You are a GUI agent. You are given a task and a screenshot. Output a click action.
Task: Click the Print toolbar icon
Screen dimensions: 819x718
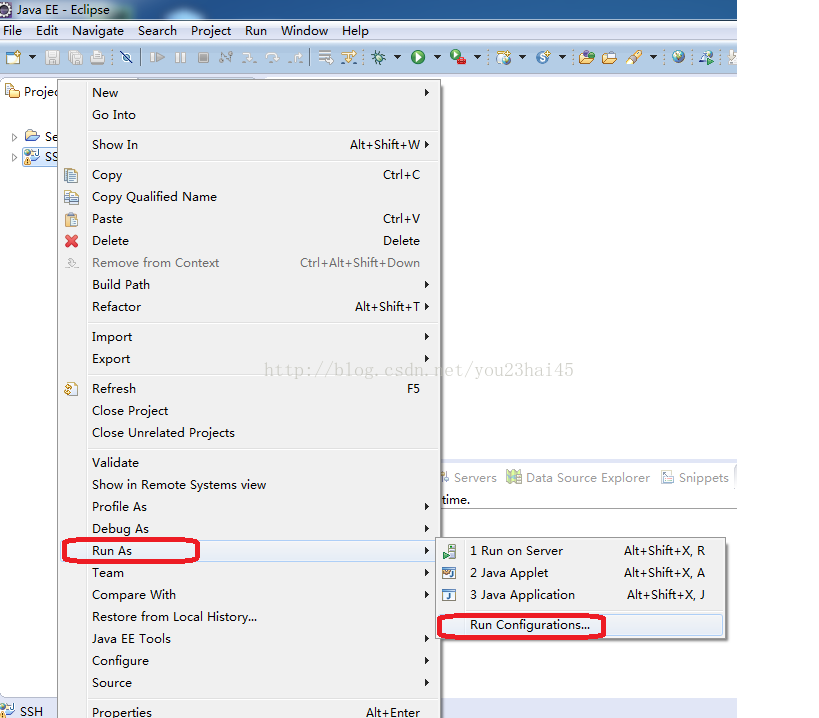tap(98, 57)
